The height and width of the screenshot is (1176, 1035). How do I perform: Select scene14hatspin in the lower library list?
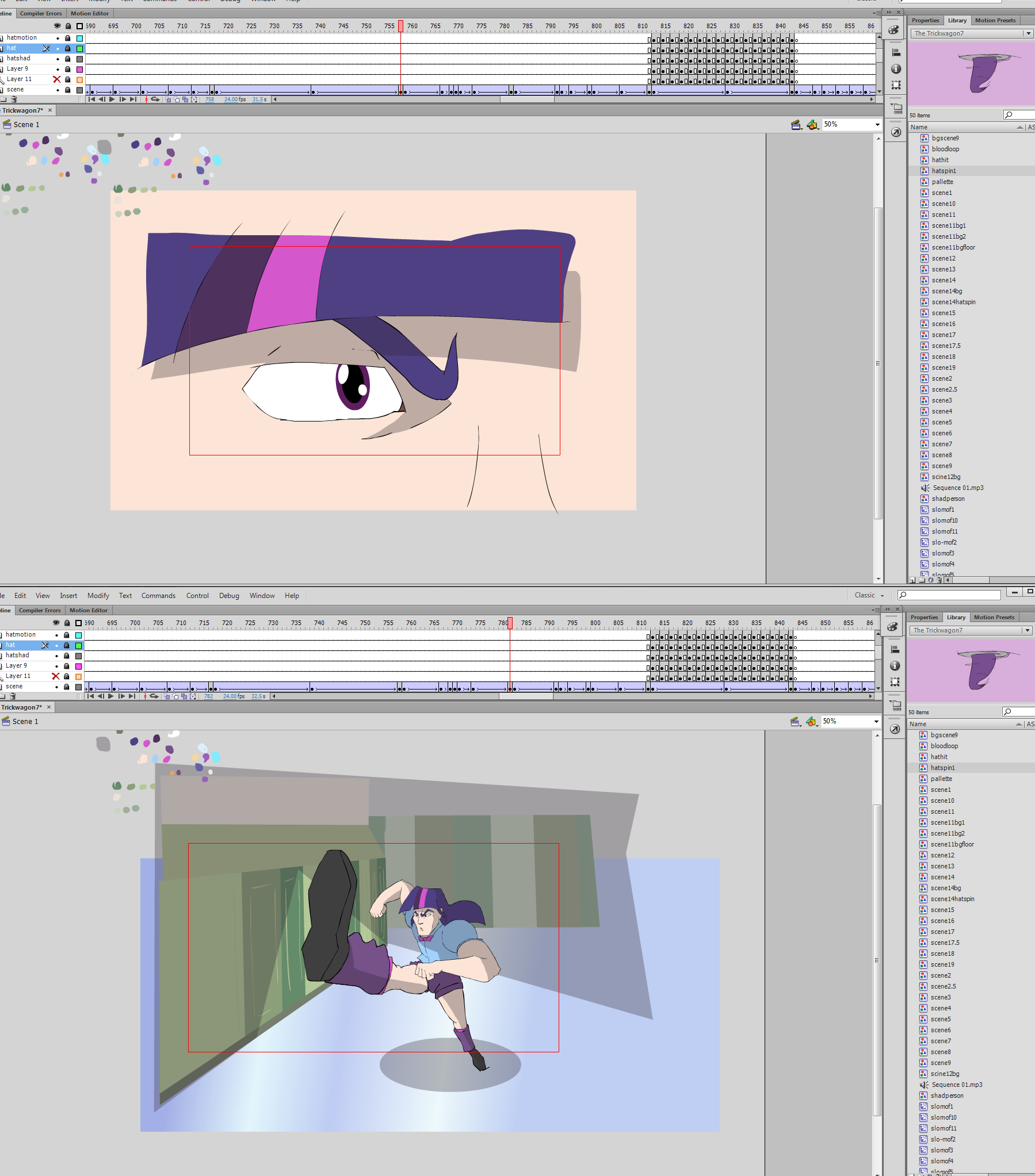click(952, 899)
